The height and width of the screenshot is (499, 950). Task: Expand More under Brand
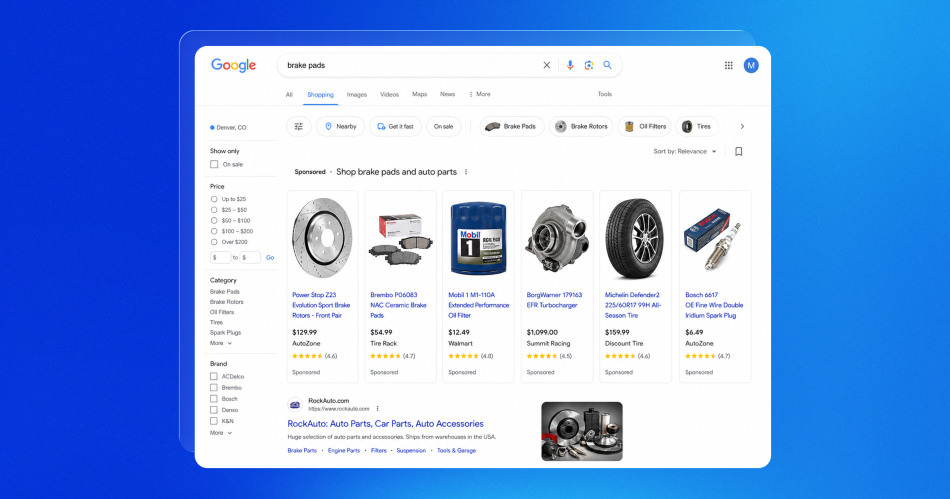coord(221,433)
